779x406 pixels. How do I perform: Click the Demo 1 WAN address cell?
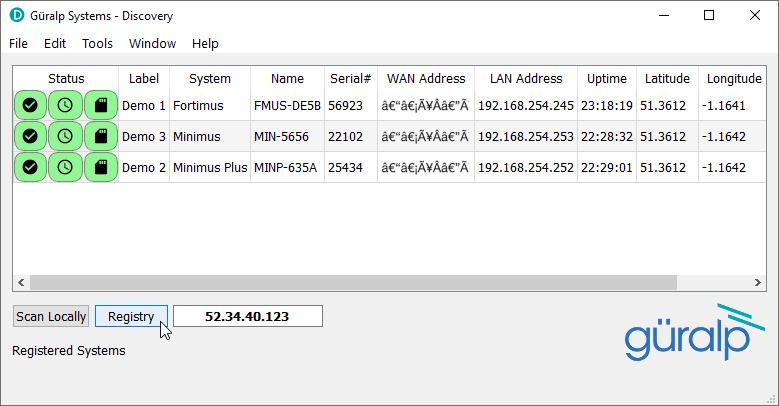click(x=426, y=105)
